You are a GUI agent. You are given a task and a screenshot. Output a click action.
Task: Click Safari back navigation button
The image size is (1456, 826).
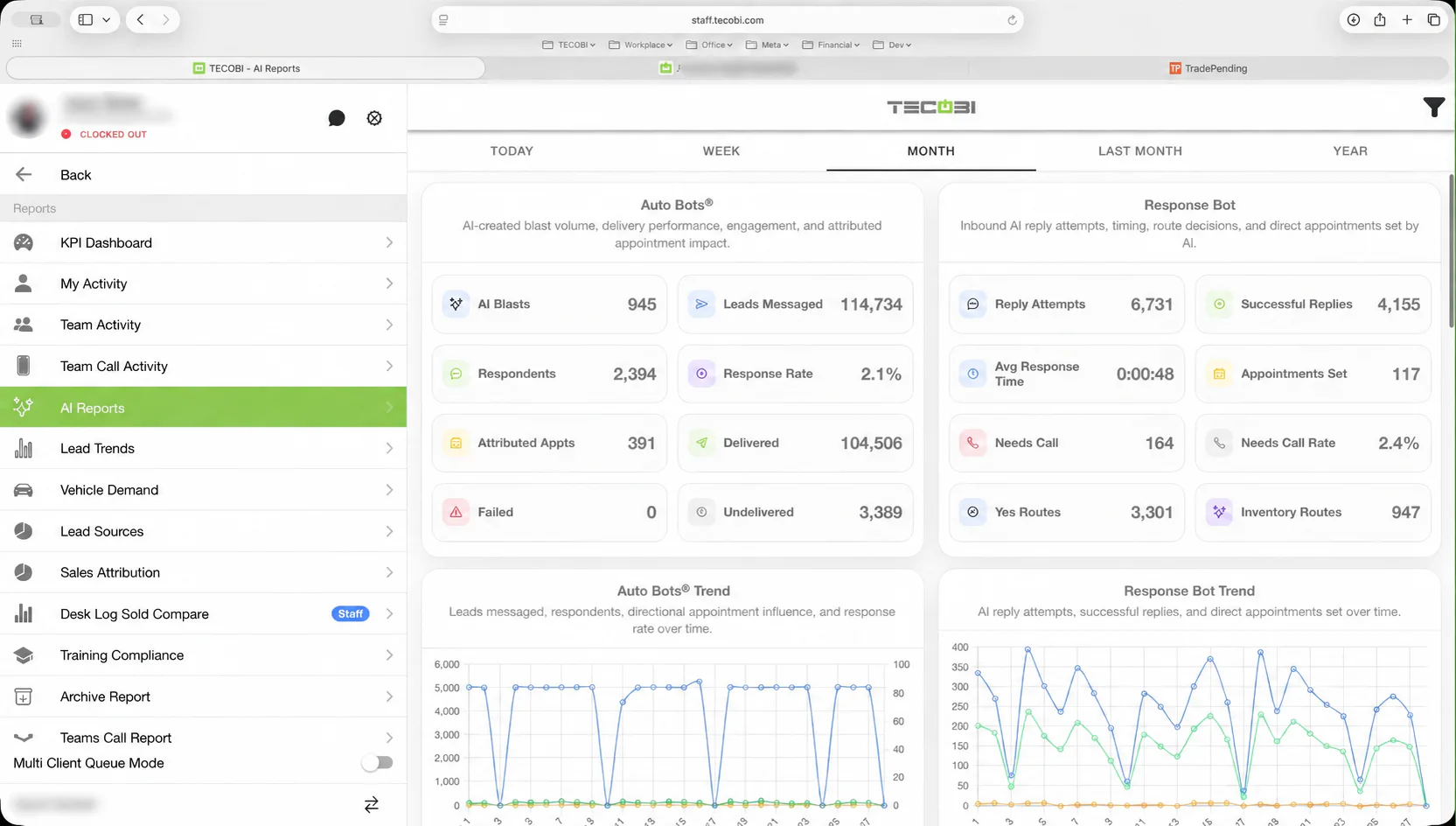click(140, 19)
